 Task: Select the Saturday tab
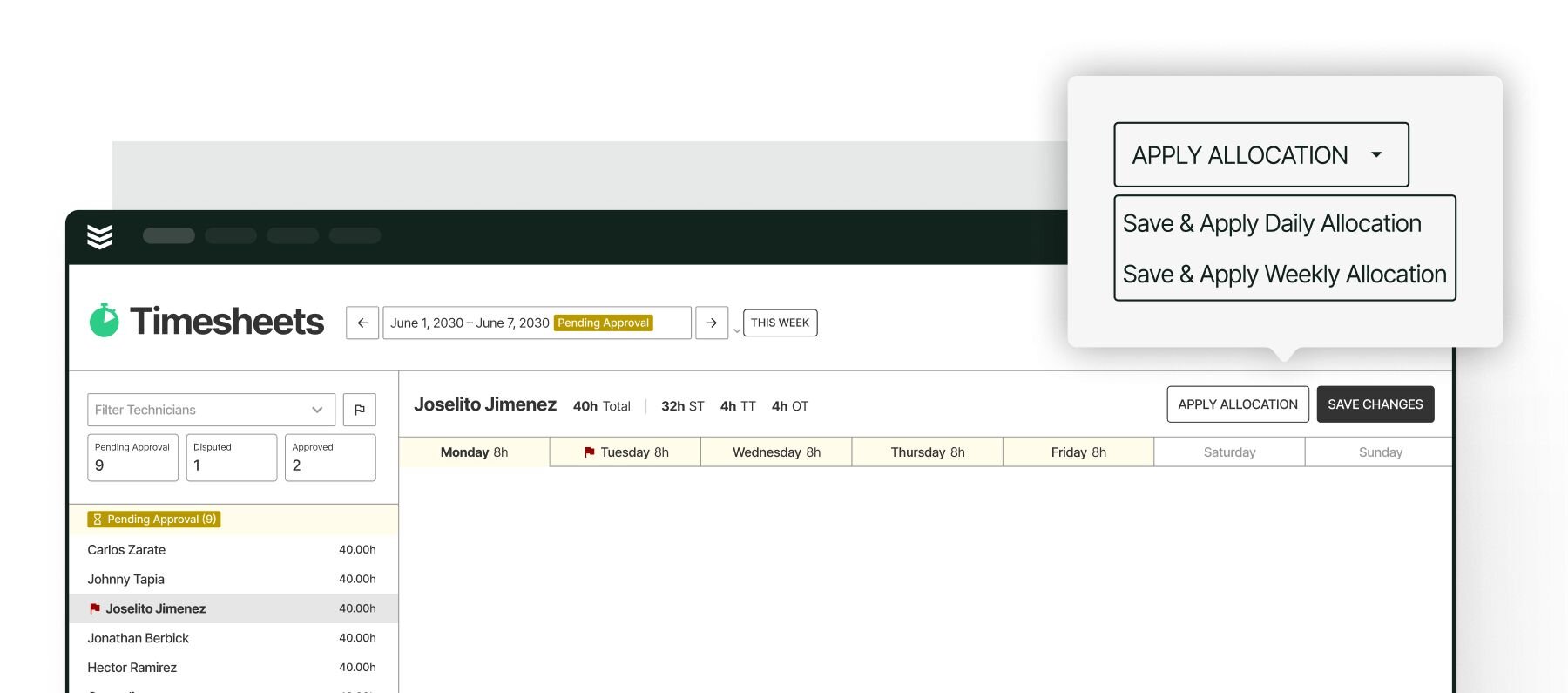(x=1229, y=452)
